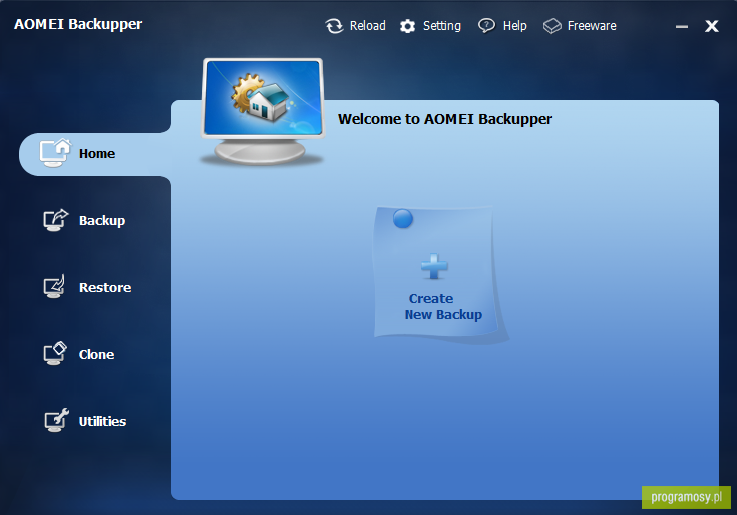The image size is (737, 515).
Task: Click the blue plus icon on the note
Action: 434,266
